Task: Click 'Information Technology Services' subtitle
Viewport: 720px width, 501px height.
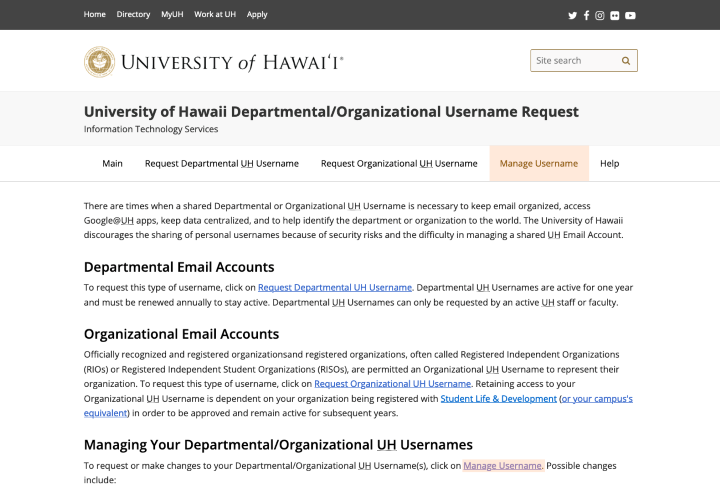Action: pyautogui.click(x=151, y=129)
